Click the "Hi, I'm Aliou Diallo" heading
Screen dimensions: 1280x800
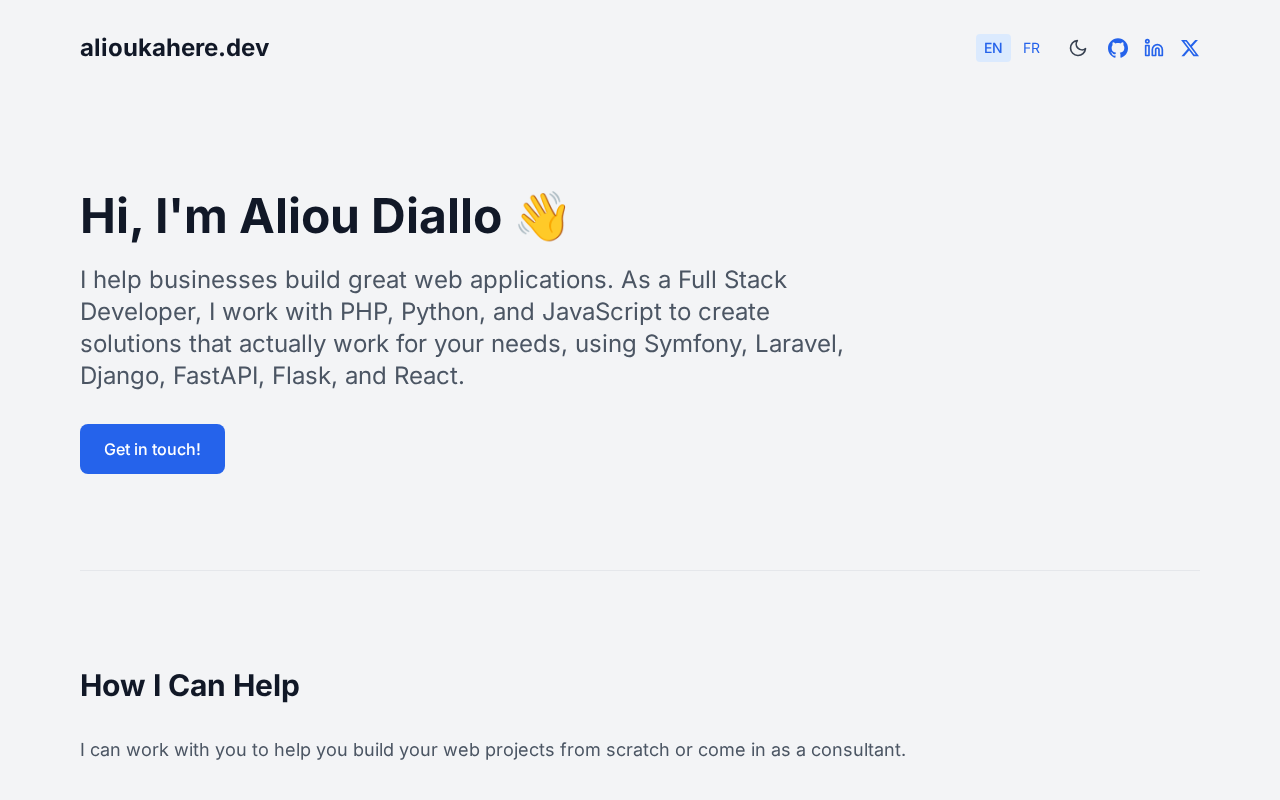[290, 216]
